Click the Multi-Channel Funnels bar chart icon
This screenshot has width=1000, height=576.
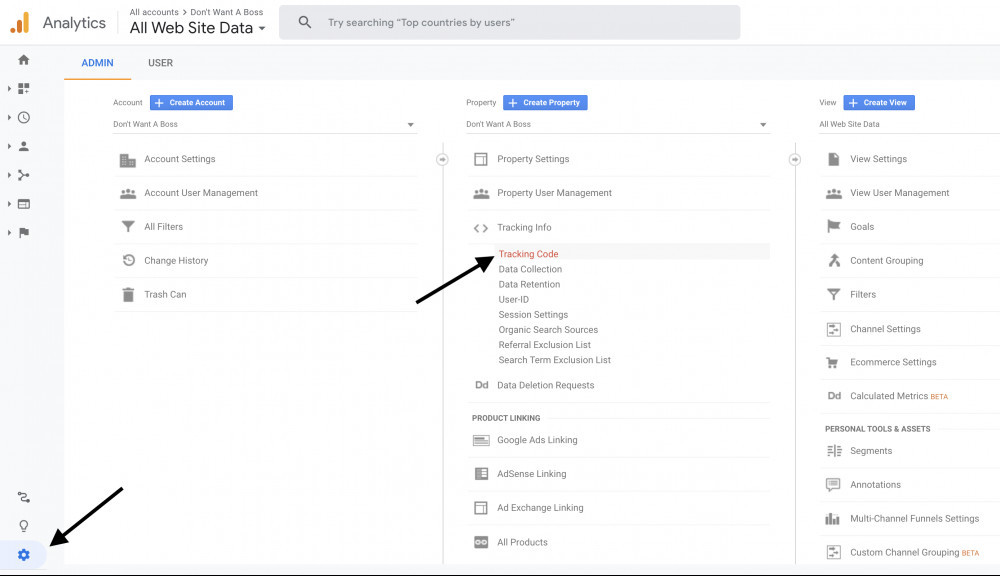[x=832, y=519]
